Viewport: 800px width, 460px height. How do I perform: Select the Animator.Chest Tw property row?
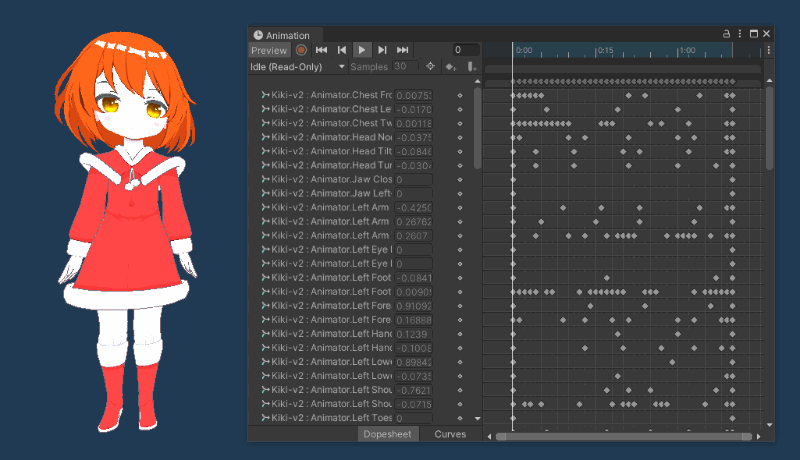tap(361, 123)
